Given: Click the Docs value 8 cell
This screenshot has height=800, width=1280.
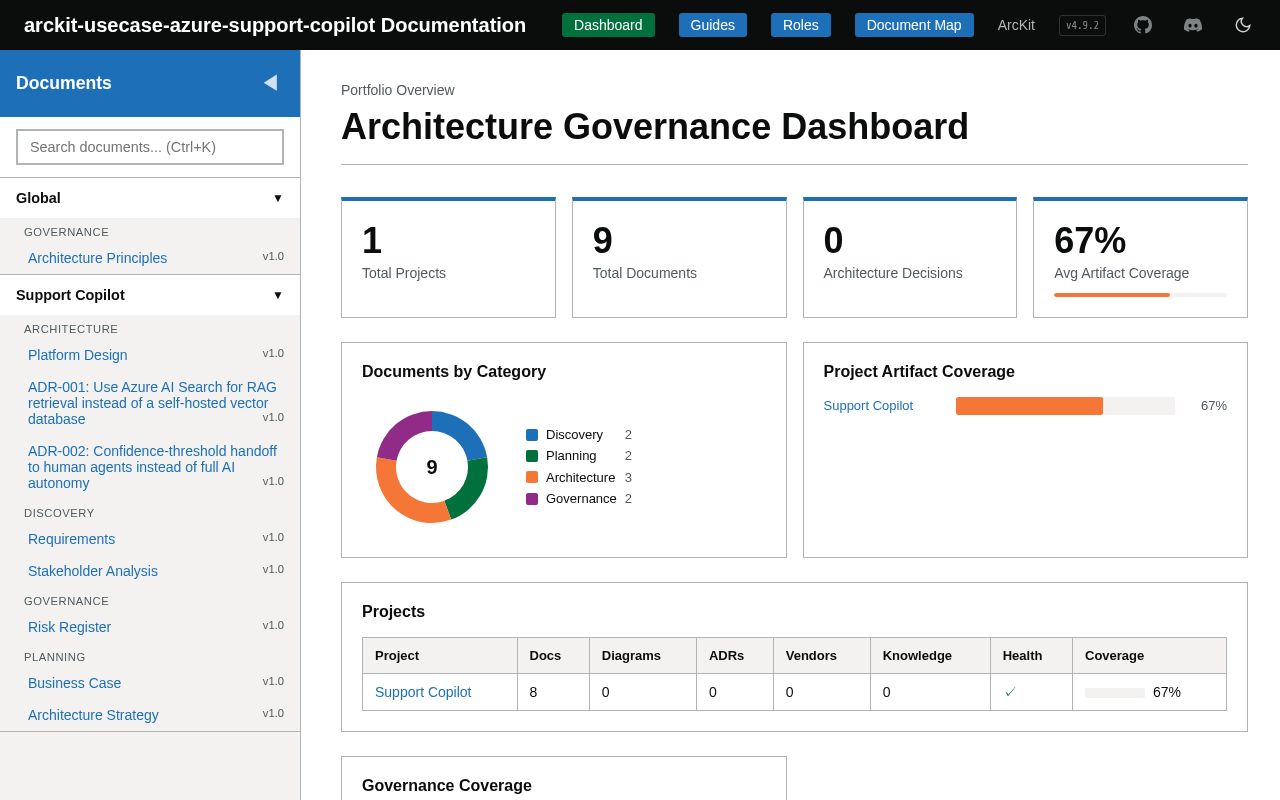Looking at the screenshot, I should pos(553,692).
